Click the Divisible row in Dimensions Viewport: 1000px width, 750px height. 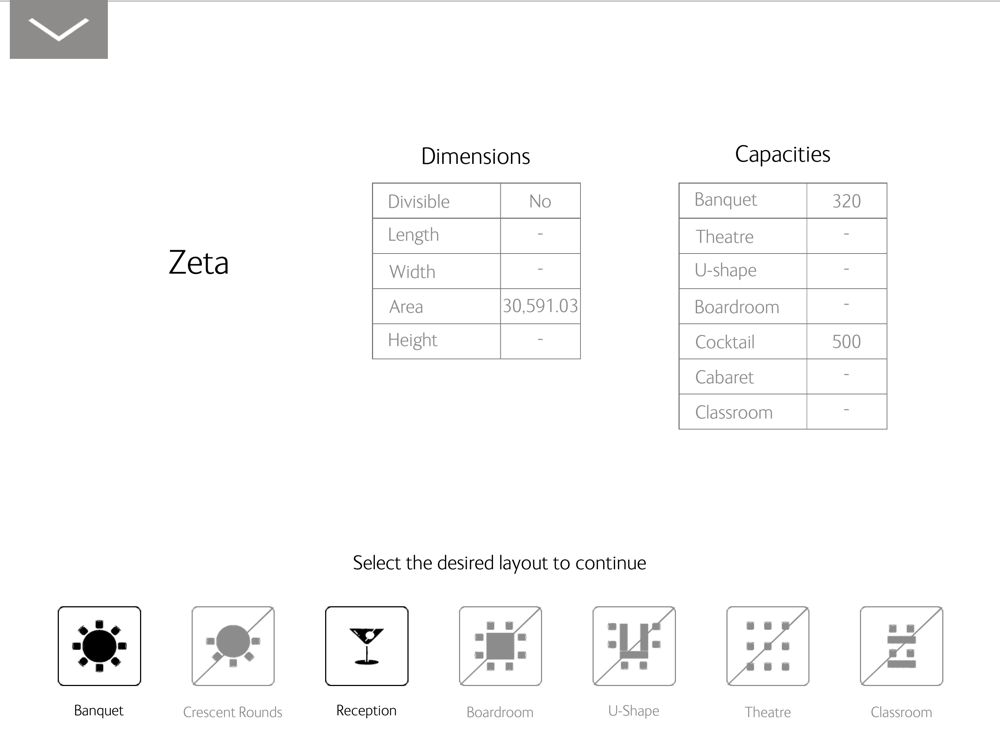pyautogui.click(x=476, y=201)
